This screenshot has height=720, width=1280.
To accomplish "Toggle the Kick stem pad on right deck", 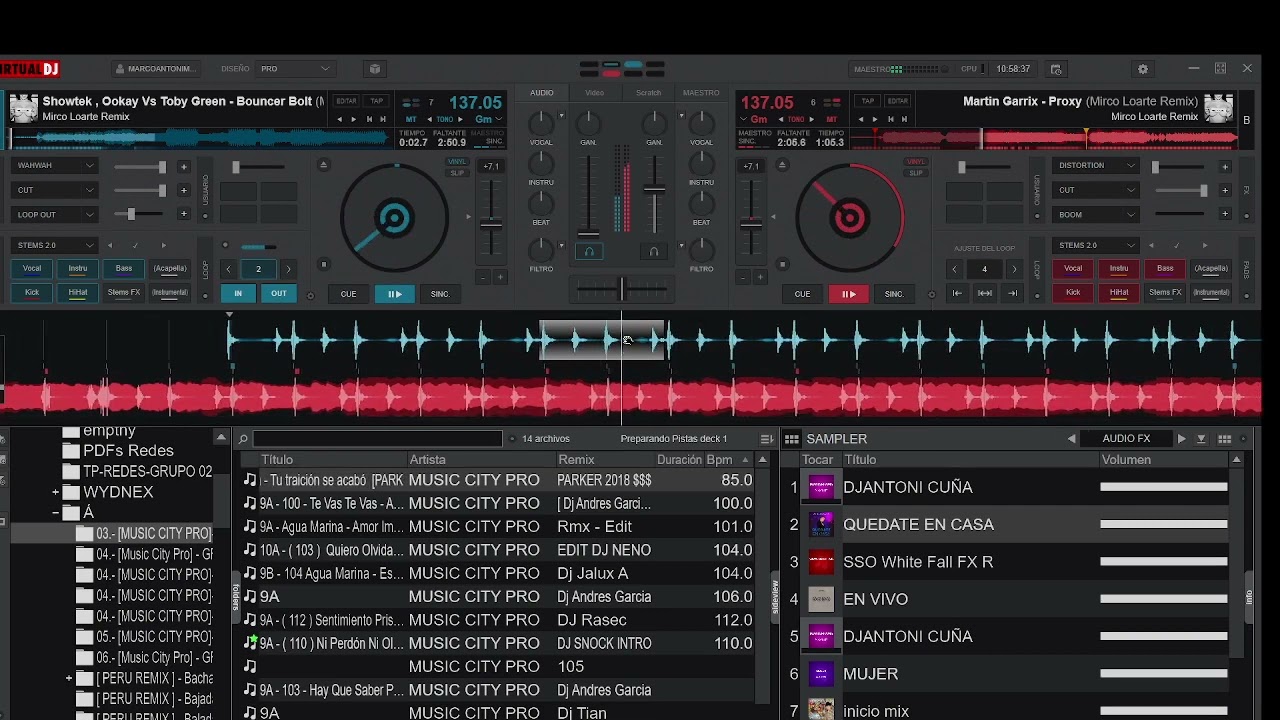I will click(1073, 293).
